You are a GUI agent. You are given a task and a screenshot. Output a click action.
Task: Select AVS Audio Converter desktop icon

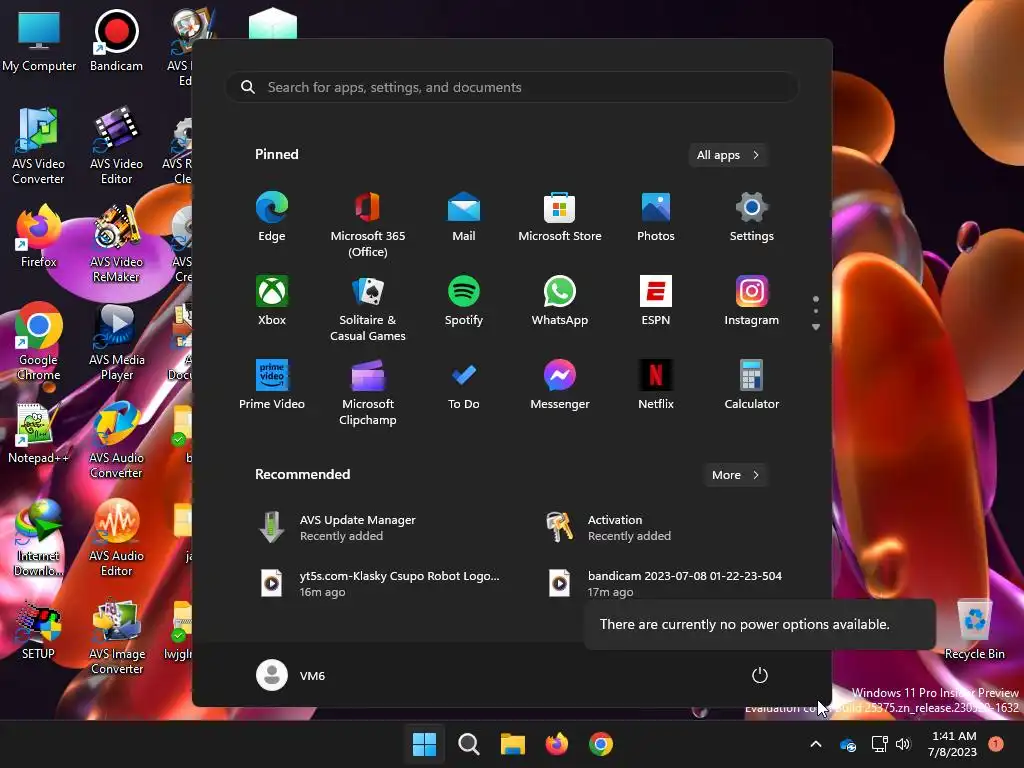(116, 440)
